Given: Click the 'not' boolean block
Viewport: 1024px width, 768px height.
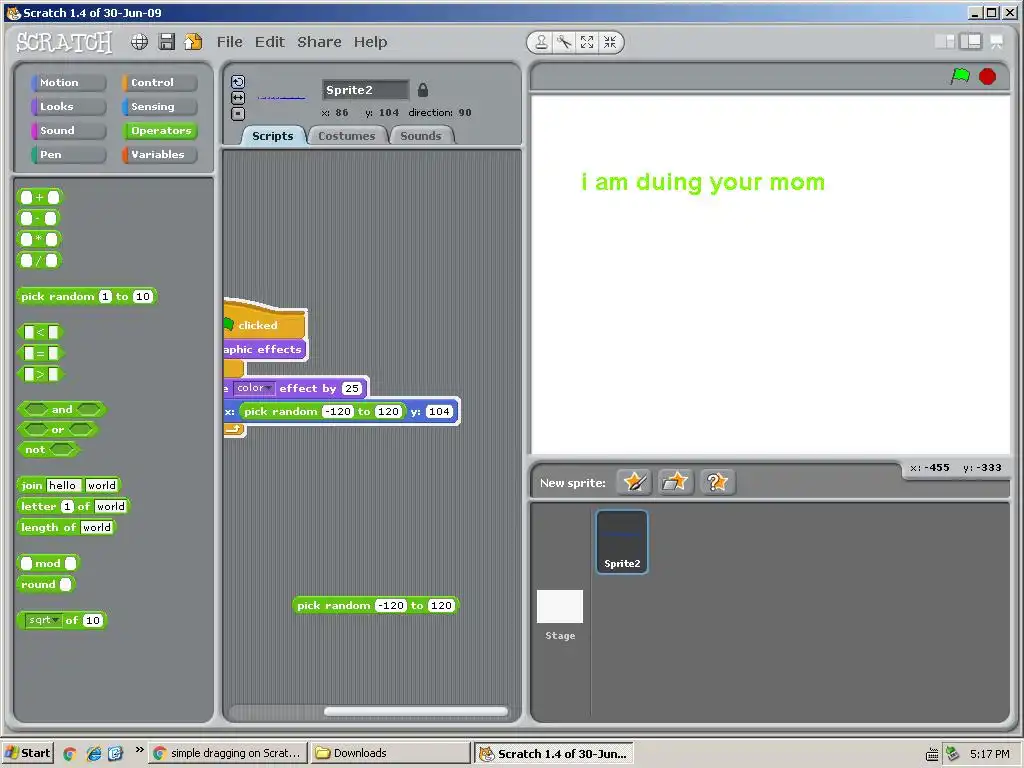Looking at the screenshot, I should coord(48,450).
